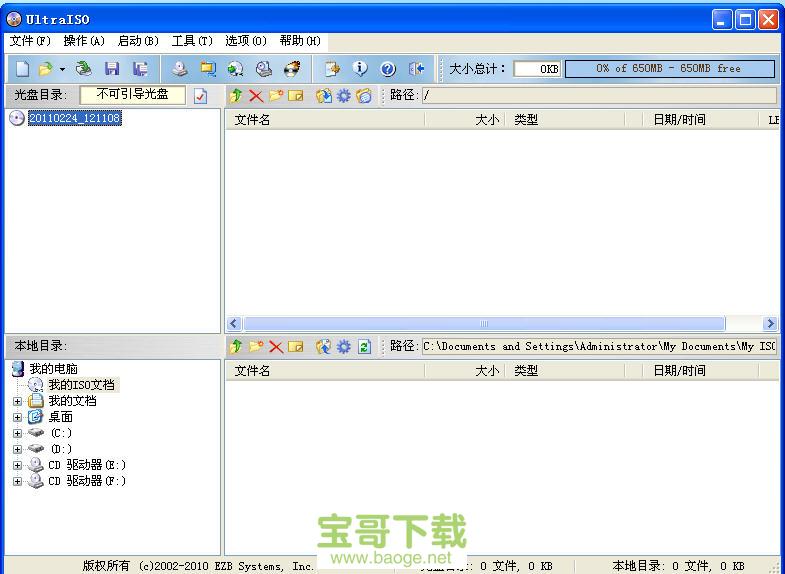Image resolution: width=785 pixels, height=574 pixels.
Task: Click the blue question mark help icon
Action: pyautogui.click(x=388, y=69)
